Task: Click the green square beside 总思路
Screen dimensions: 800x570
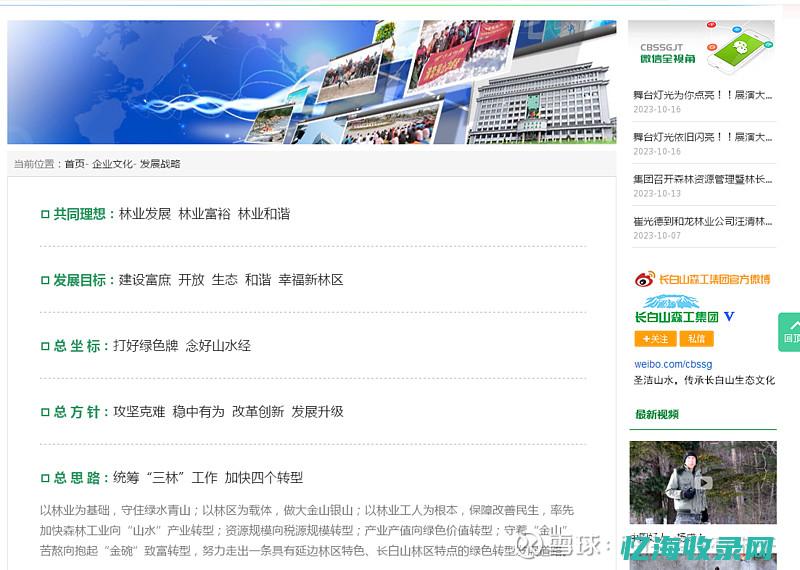Action: click(45, 478)
